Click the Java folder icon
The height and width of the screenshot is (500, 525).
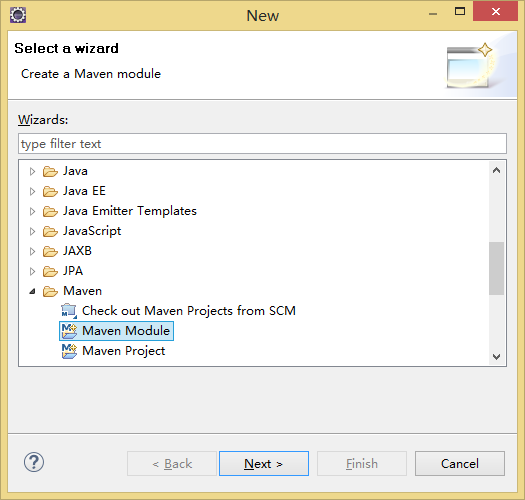[x=50, y=171]
